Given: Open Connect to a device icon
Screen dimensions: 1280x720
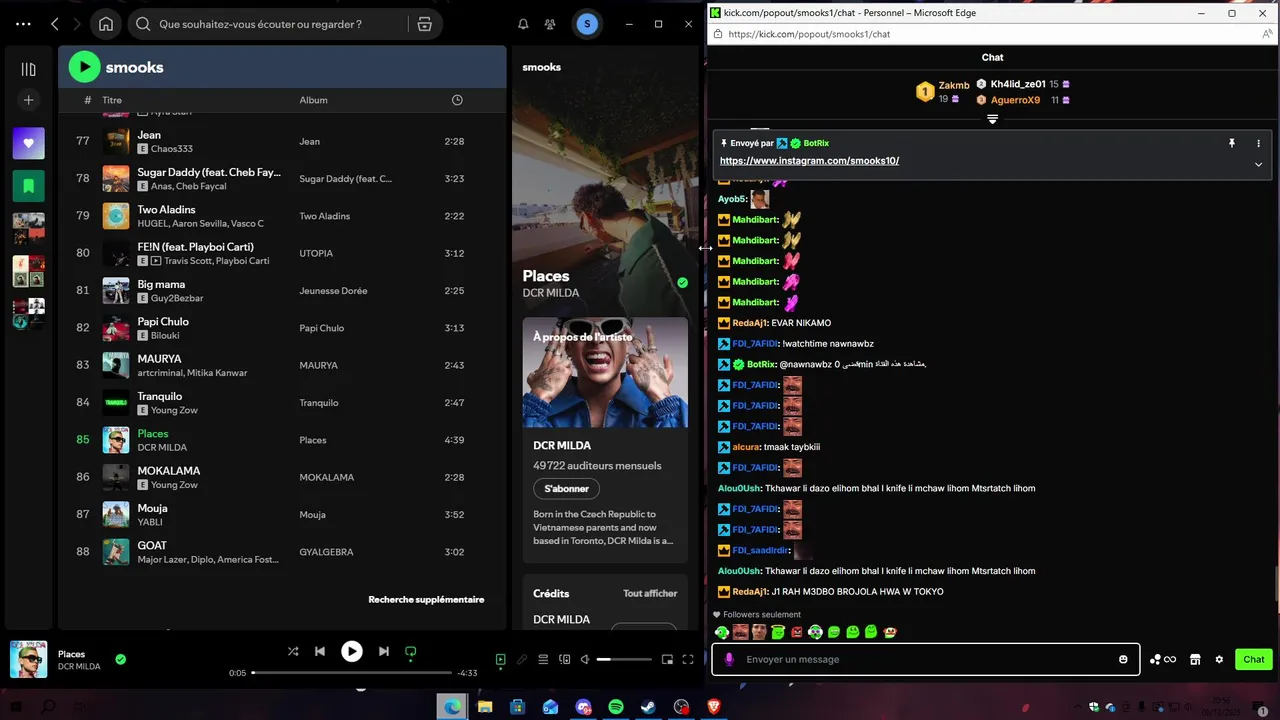Looking at the screenshot, I should [564, 659].
